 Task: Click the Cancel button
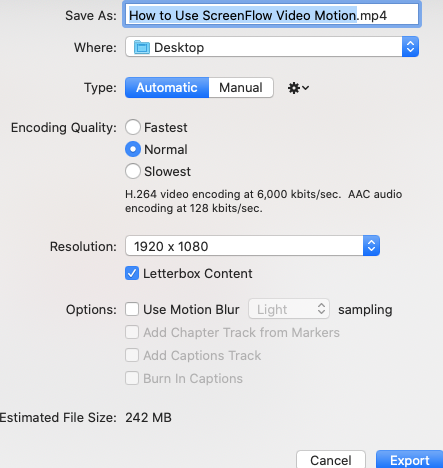(x=331, y=460)
